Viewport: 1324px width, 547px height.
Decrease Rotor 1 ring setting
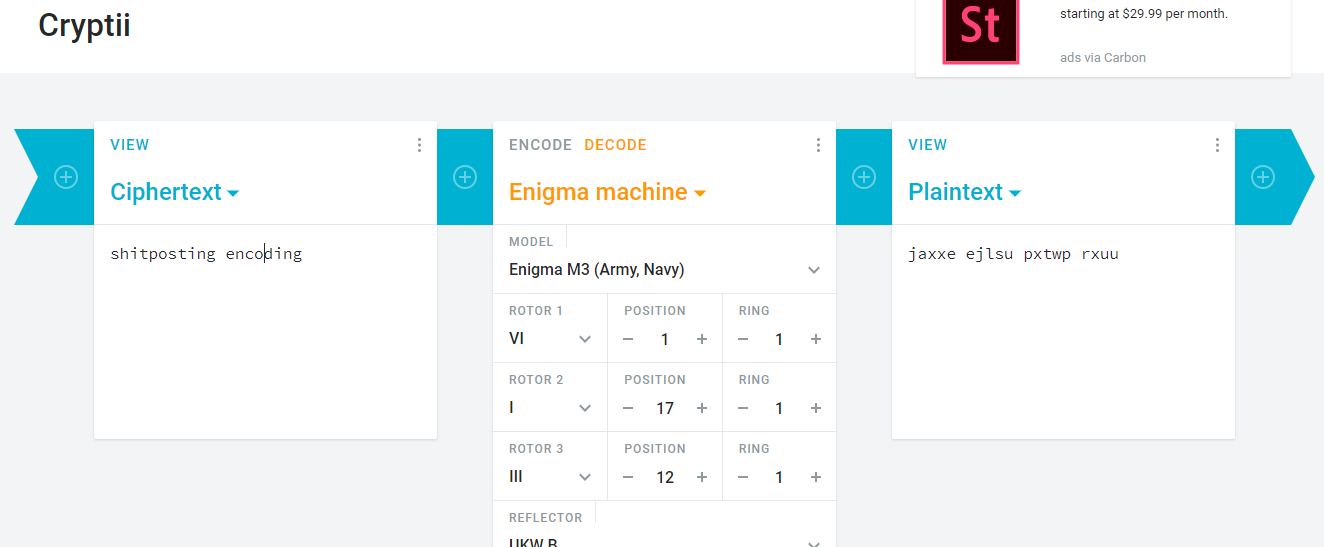coord(742,339)
